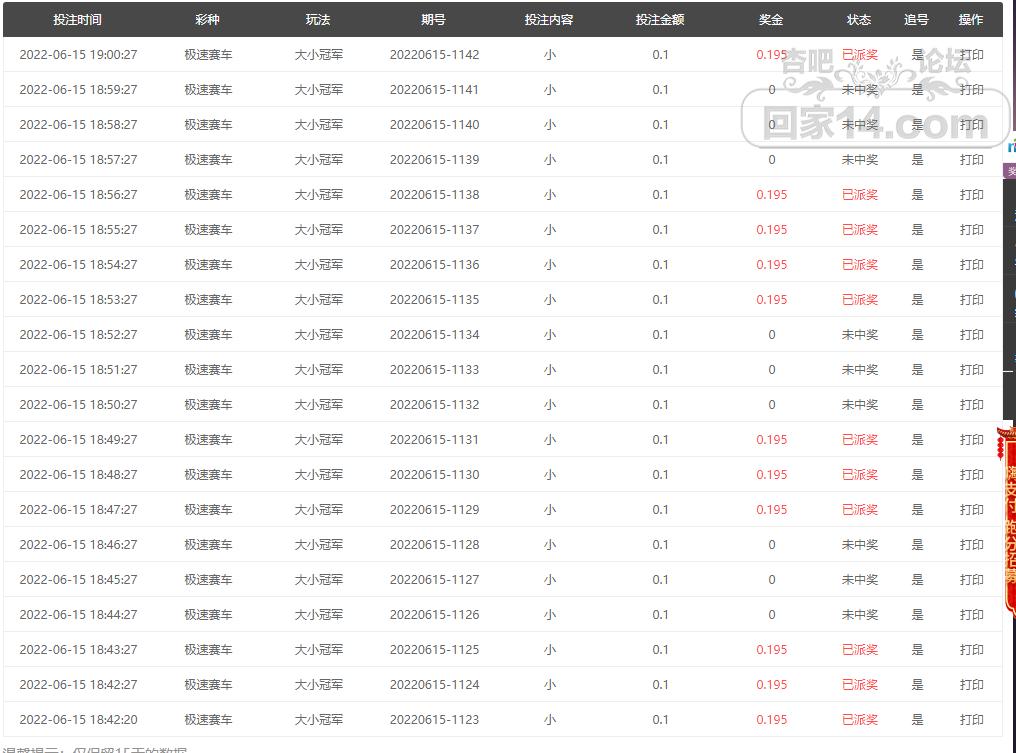This screenshot has height=753, width=1016.
Task: Click 打印 in the 20220615-1123 row
Action: coord(971,719)
